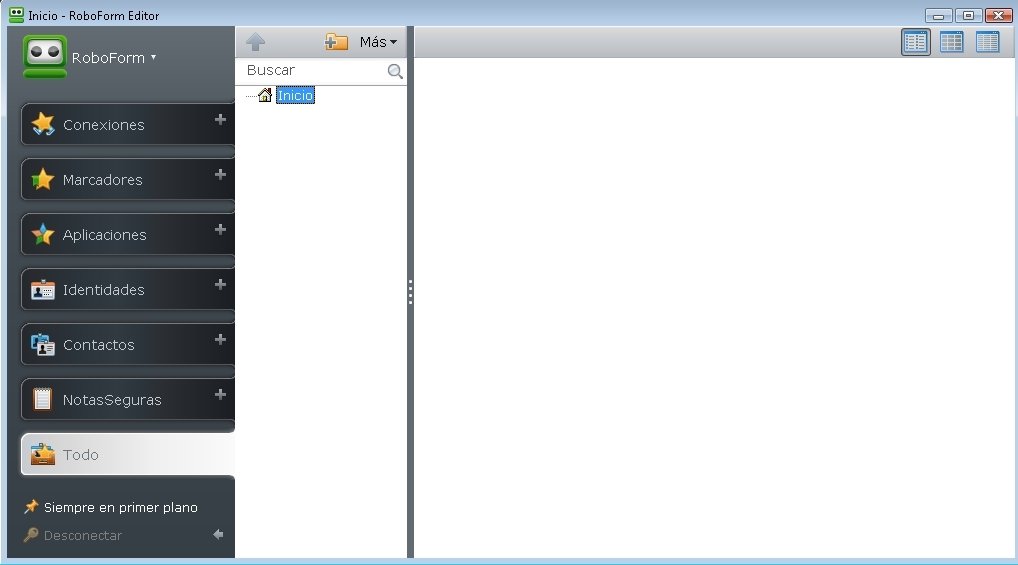The image size is (1018, 565).
Task: Maximize the RoboForm Editor window
Action: point(969,16)
